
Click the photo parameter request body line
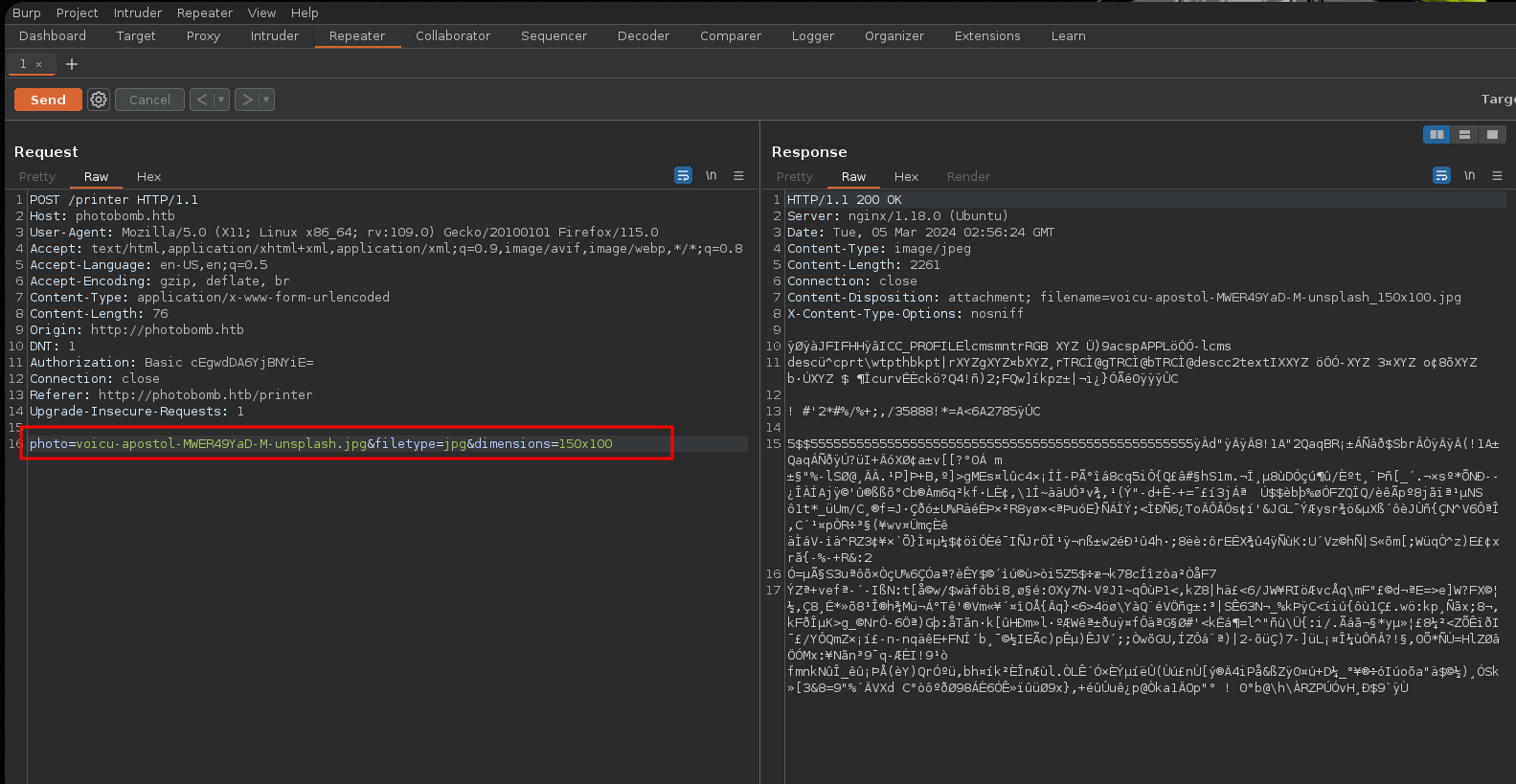(x=321, y=443)
